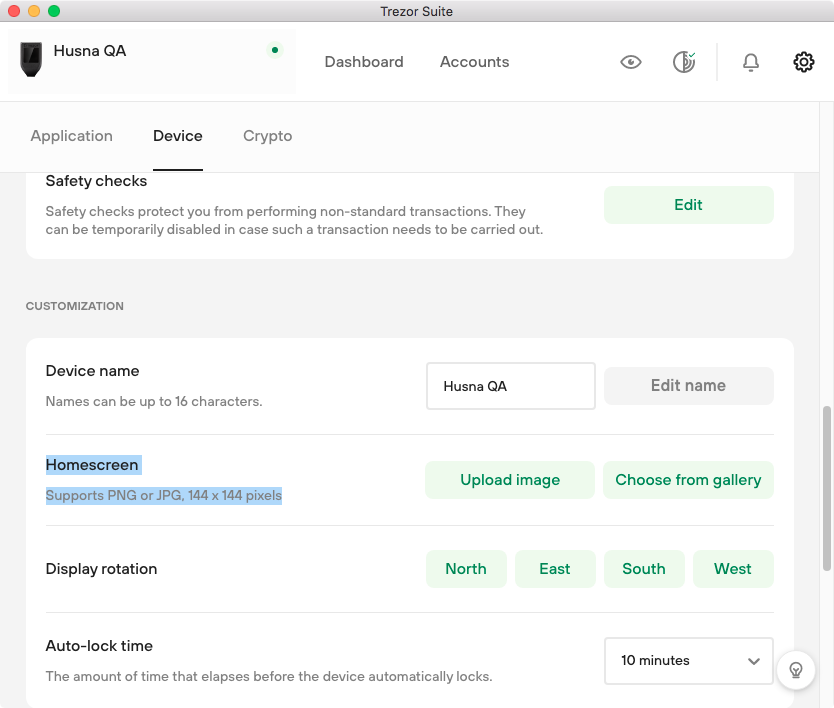Open the Accounts page
The width and height of the screenshot is (834, 708).
click(x=474, y=62)
